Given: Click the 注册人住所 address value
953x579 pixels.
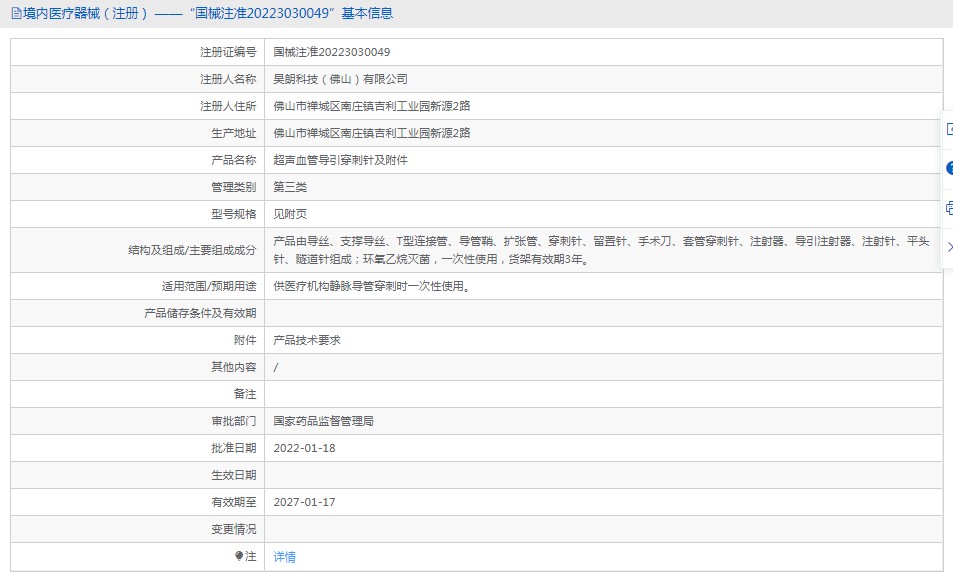Looking at the screenshot, I should (x=371, y=106).
